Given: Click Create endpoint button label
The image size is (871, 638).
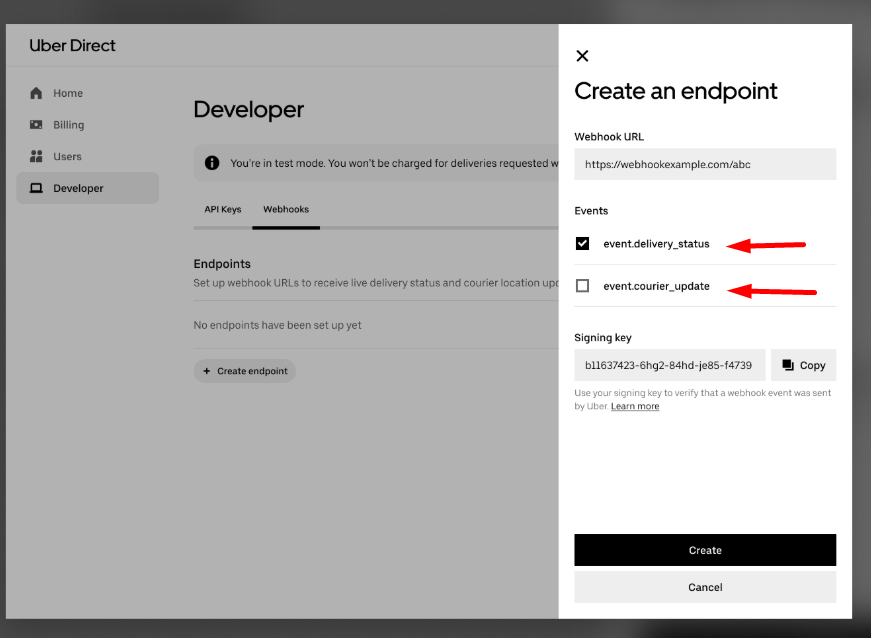Looking at the screenshot, I should pos(252,371).
